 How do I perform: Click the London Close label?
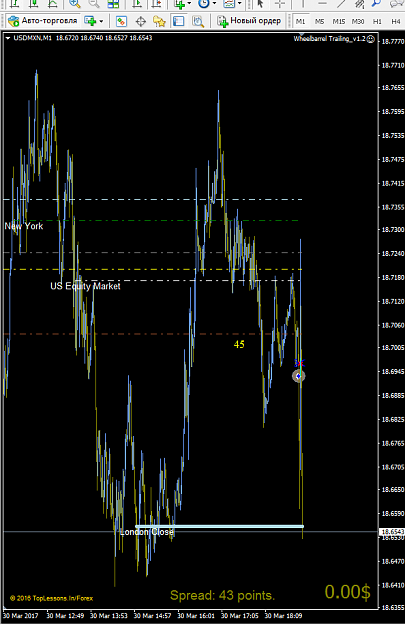point(147,532)
